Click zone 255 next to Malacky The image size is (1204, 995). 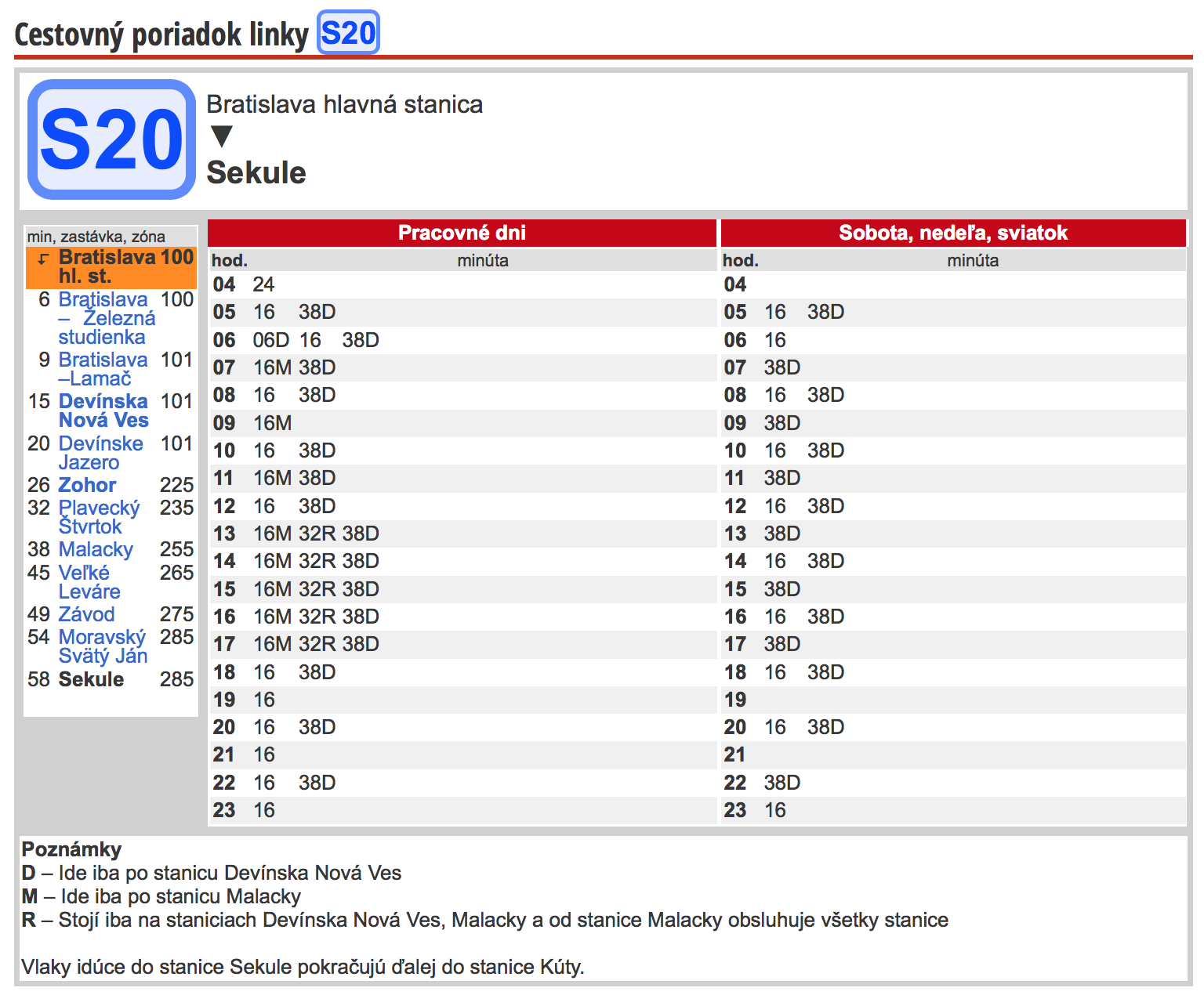[176, 549]
